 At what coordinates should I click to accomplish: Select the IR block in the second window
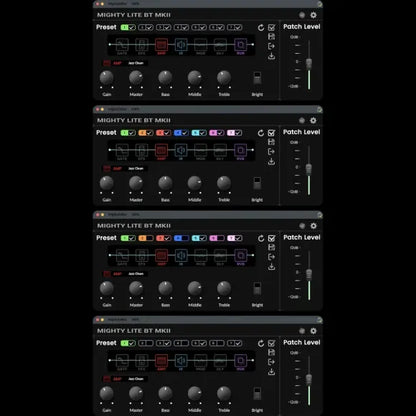click(x=181, y=150)
